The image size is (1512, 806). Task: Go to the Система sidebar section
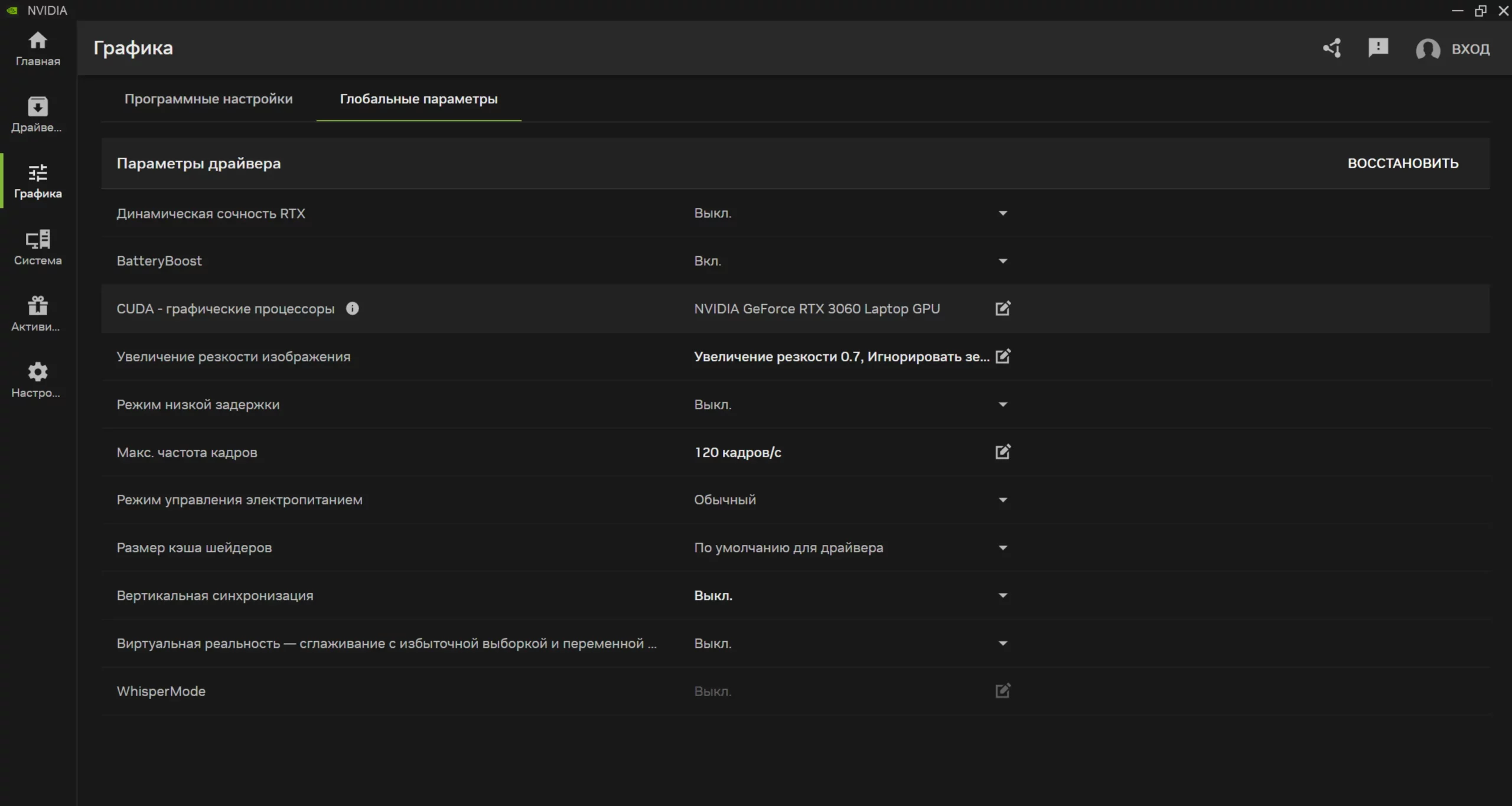click(x=37, y=247)
